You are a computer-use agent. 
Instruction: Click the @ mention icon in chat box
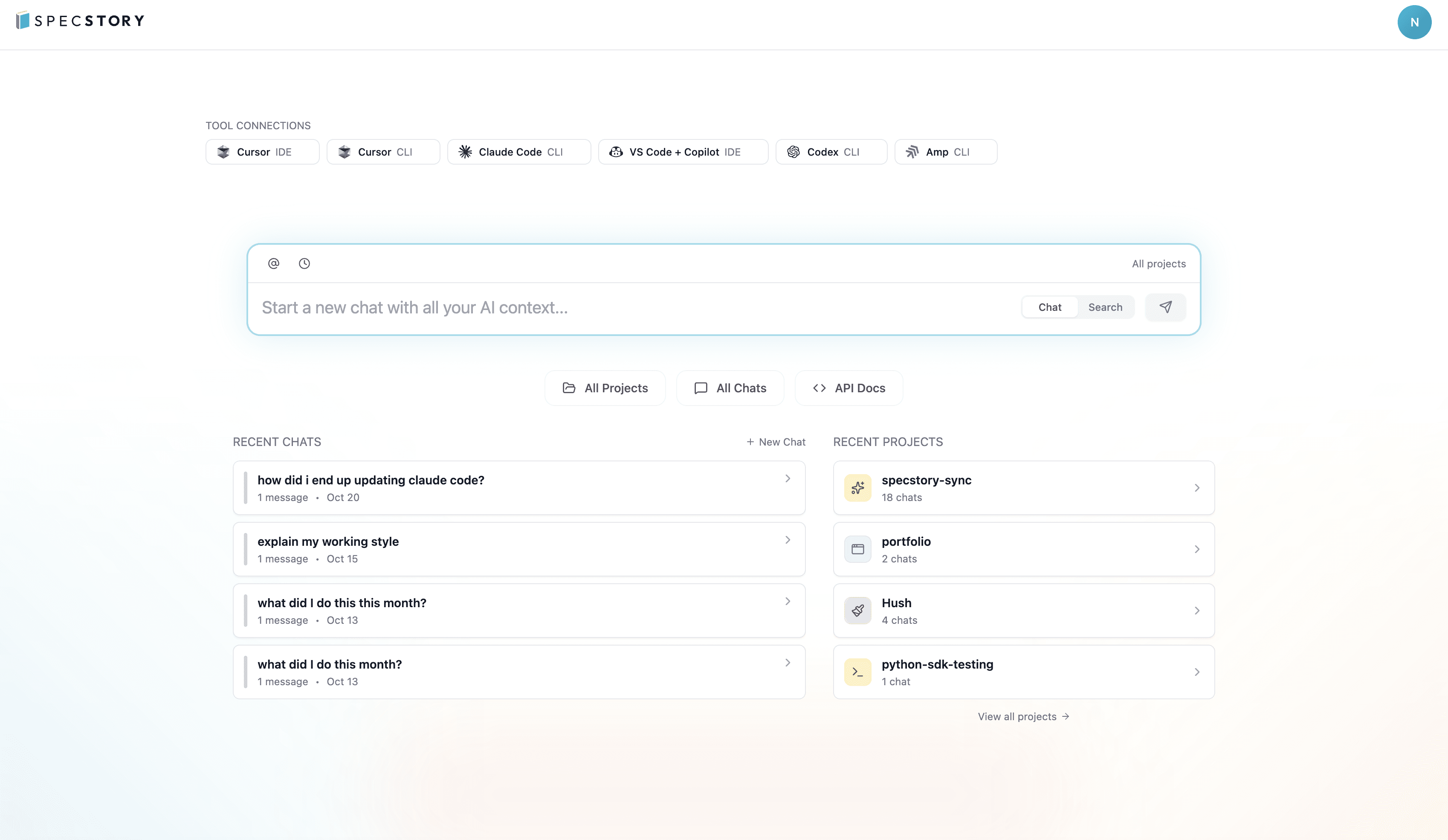point(273,263)
